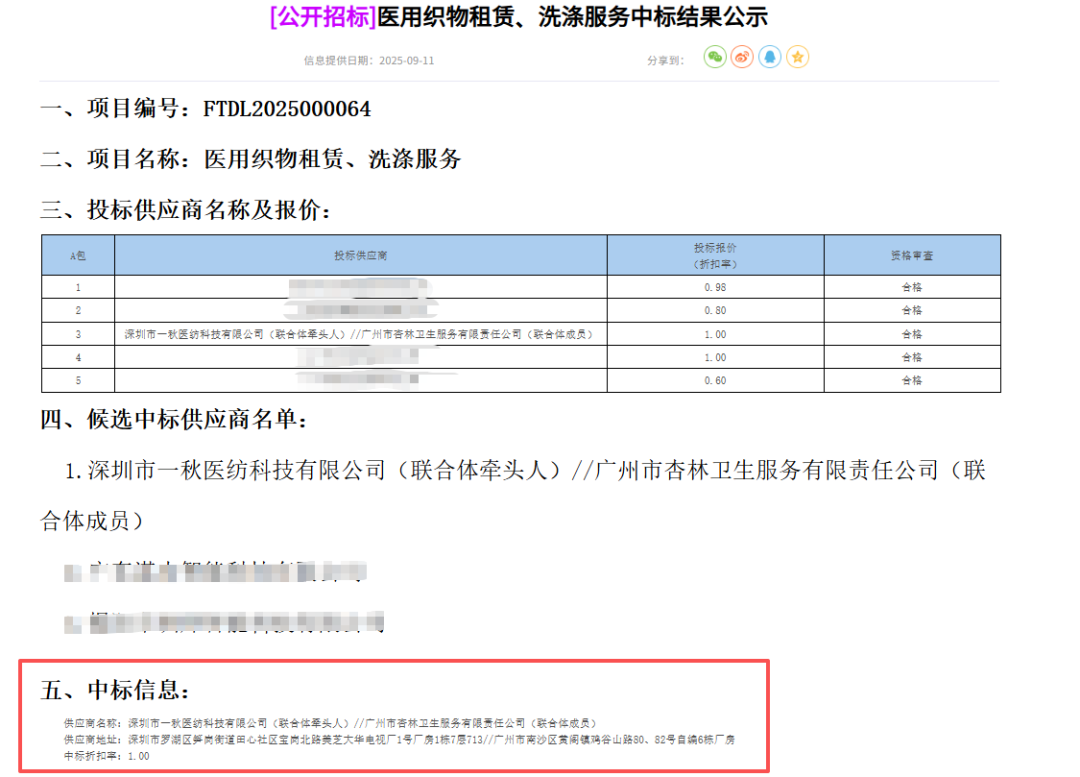Click the 投标报价(折扣率) column header
This screenshot has width=1080, height=777.
pos(715,256)
